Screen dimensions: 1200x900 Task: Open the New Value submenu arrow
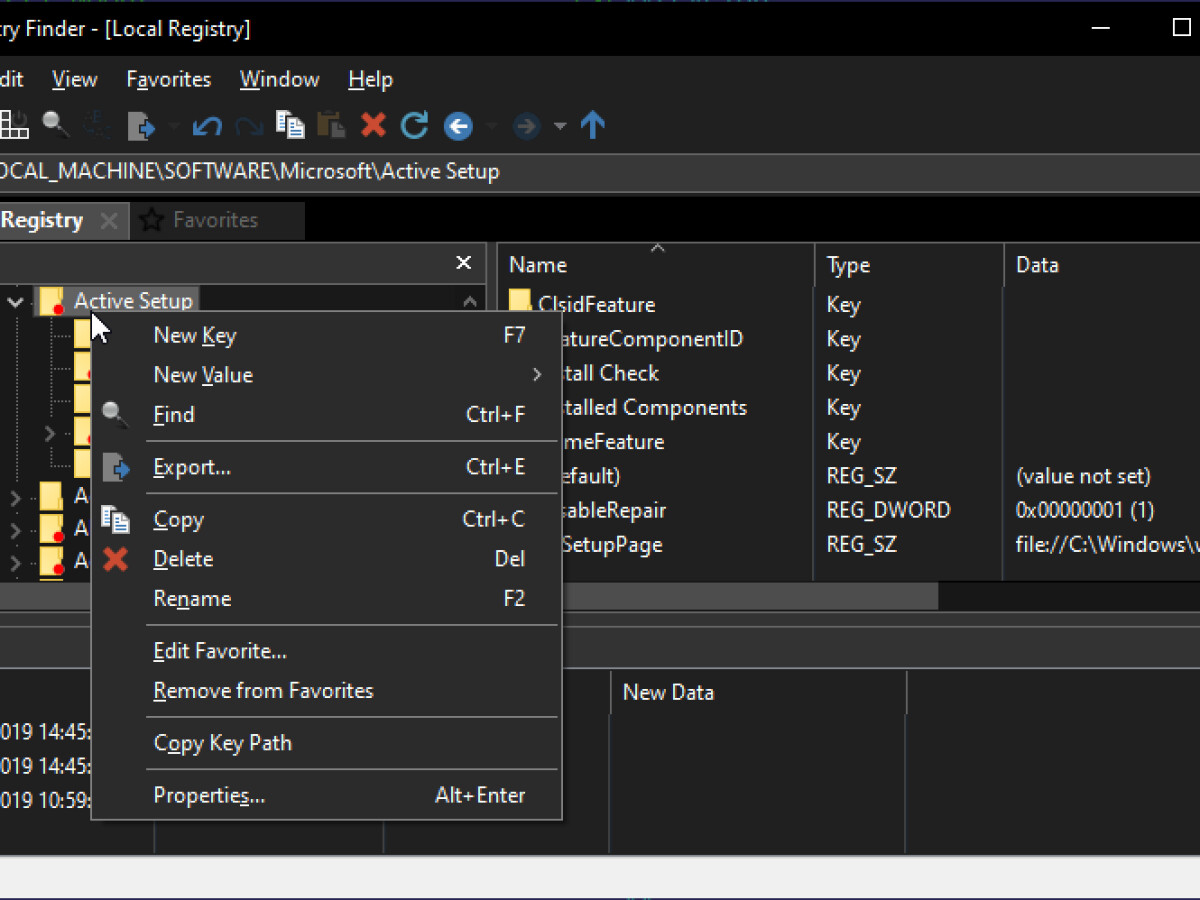tap(537, 374)
